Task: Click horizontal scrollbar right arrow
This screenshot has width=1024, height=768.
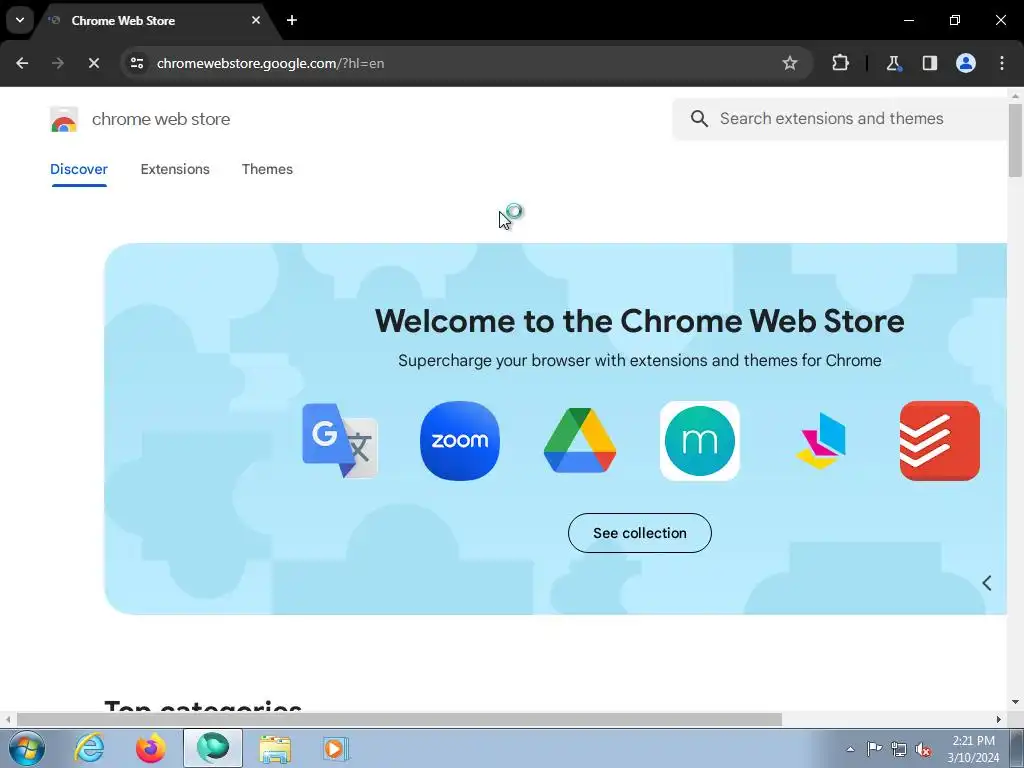Action: click(x=999, y=719)
